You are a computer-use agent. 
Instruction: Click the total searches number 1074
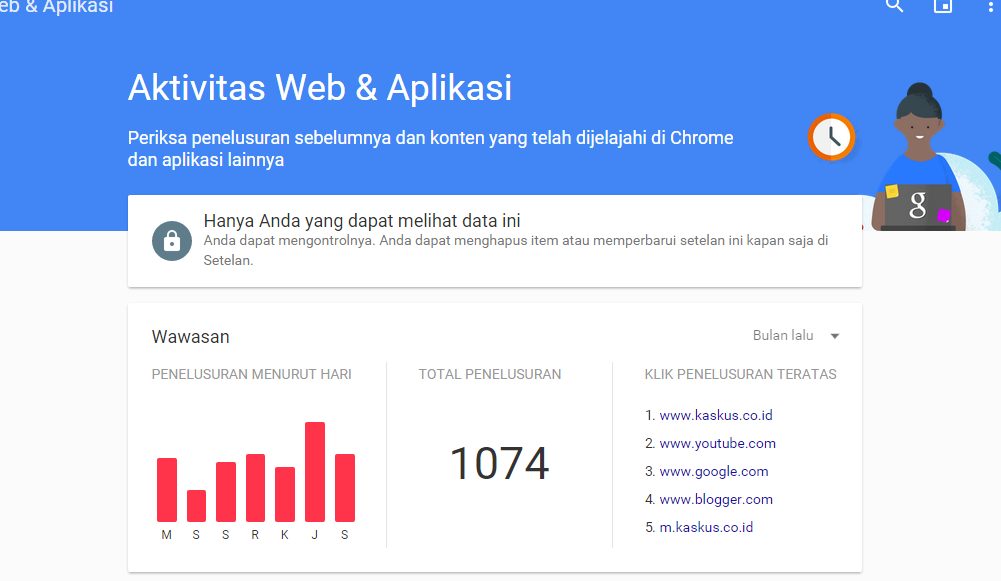[x=499, y=464]
